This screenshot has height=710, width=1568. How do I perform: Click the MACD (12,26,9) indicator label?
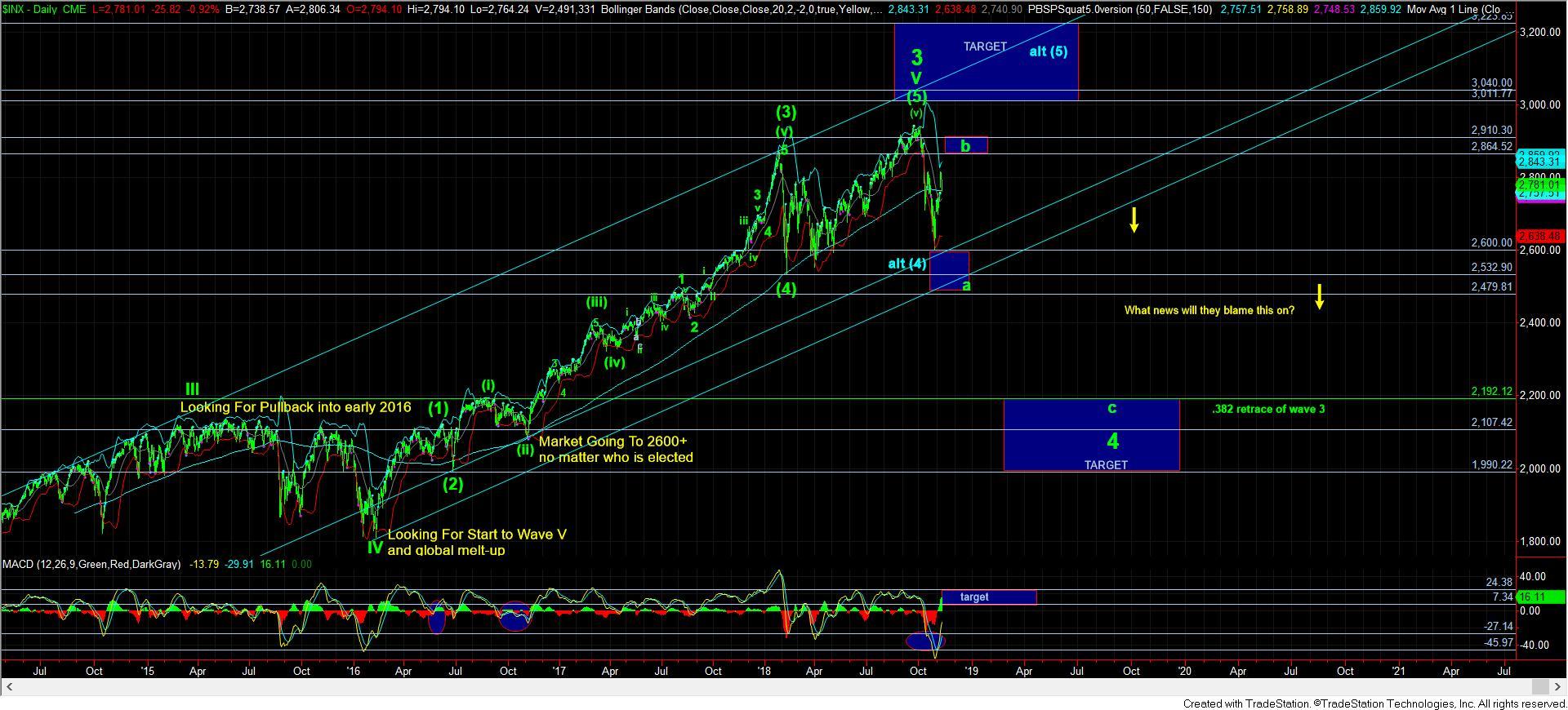point(91,564)
